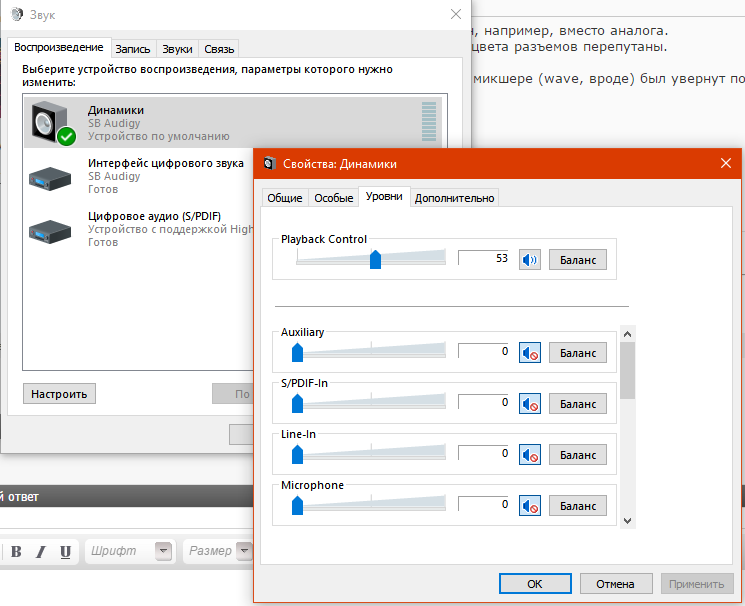Click the Настроить button
The width and height of the screenshot is (745, 606).
[x=59, y=394]
